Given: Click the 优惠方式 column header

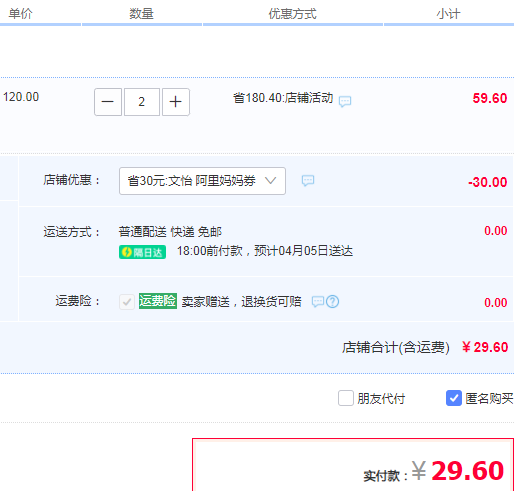Looking at the screenshot, I should 293,14.
